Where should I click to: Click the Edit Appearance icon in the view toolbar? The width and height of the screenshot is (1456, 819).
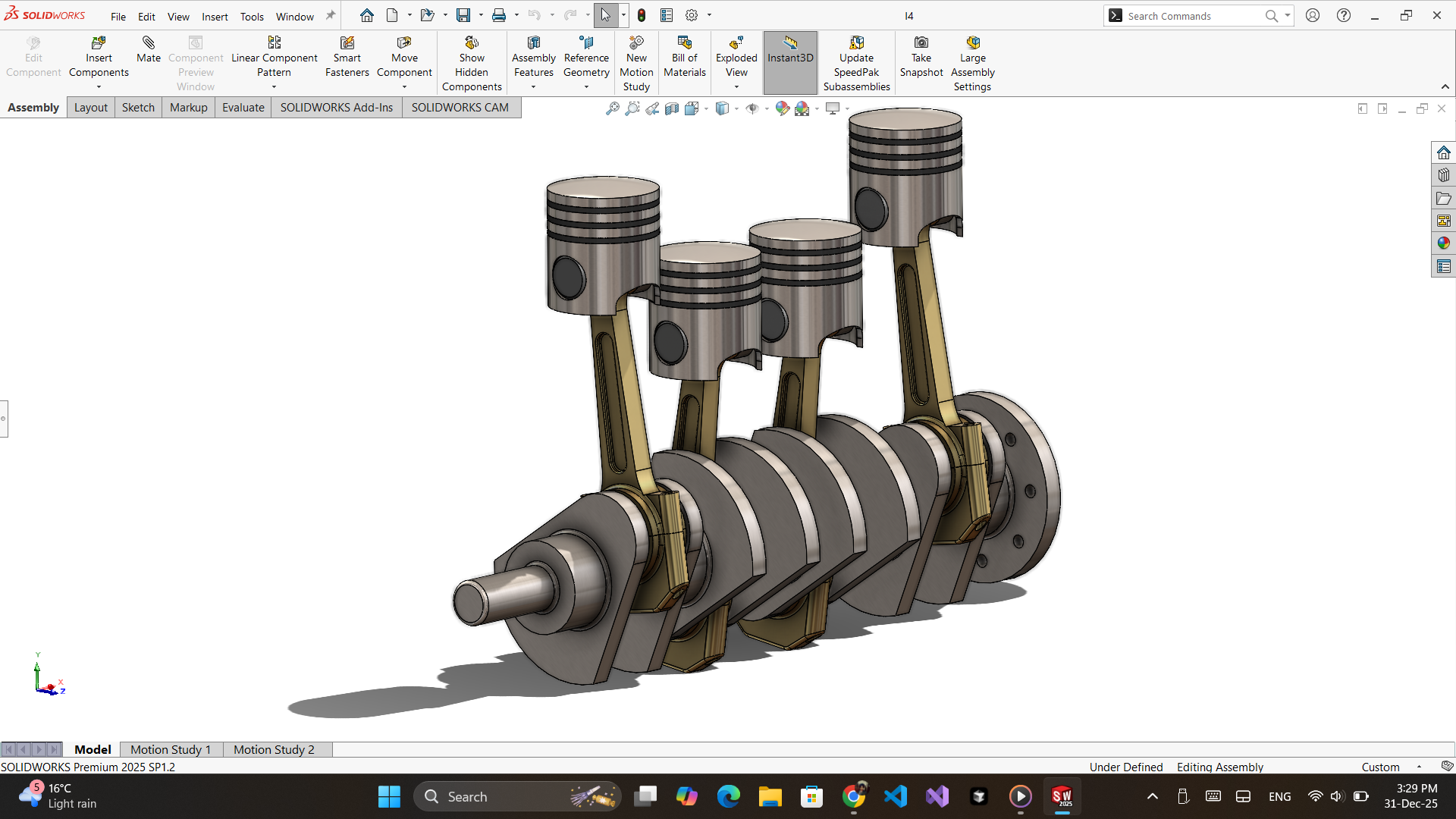(x=782, y=108)
